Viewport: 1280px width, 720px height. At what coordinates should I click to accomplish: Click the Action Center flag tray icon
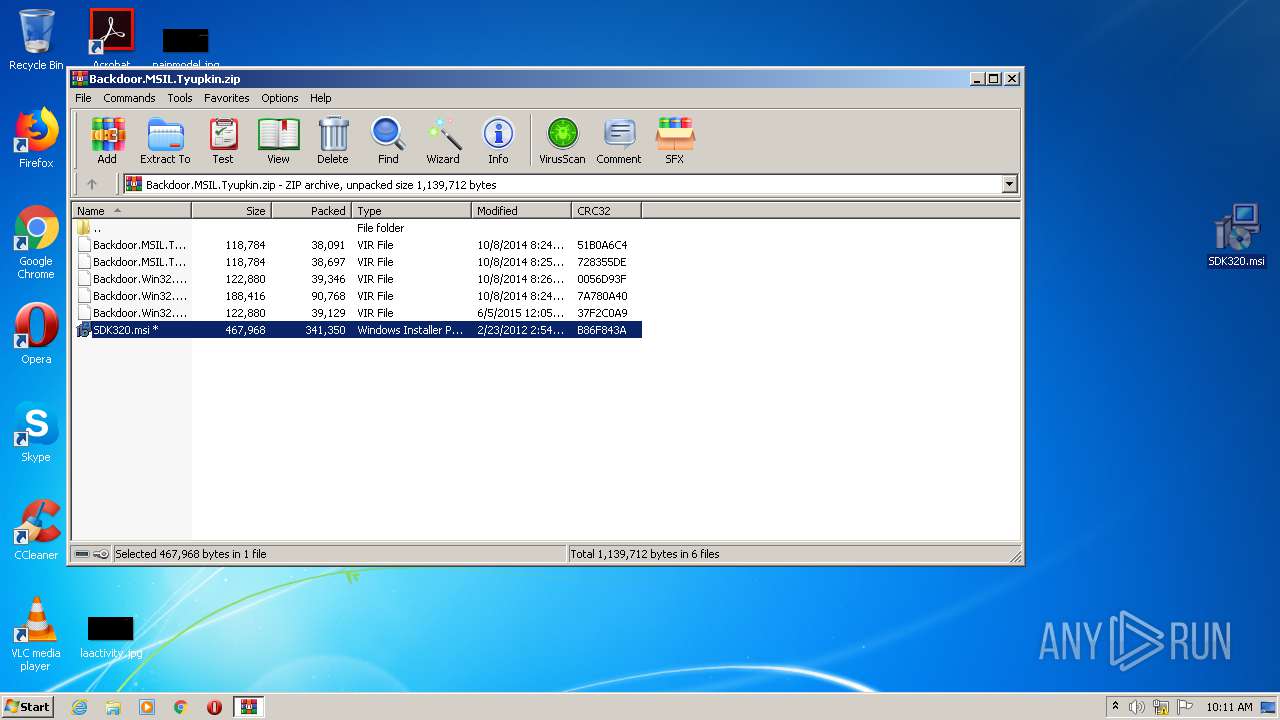point(1186,707)
